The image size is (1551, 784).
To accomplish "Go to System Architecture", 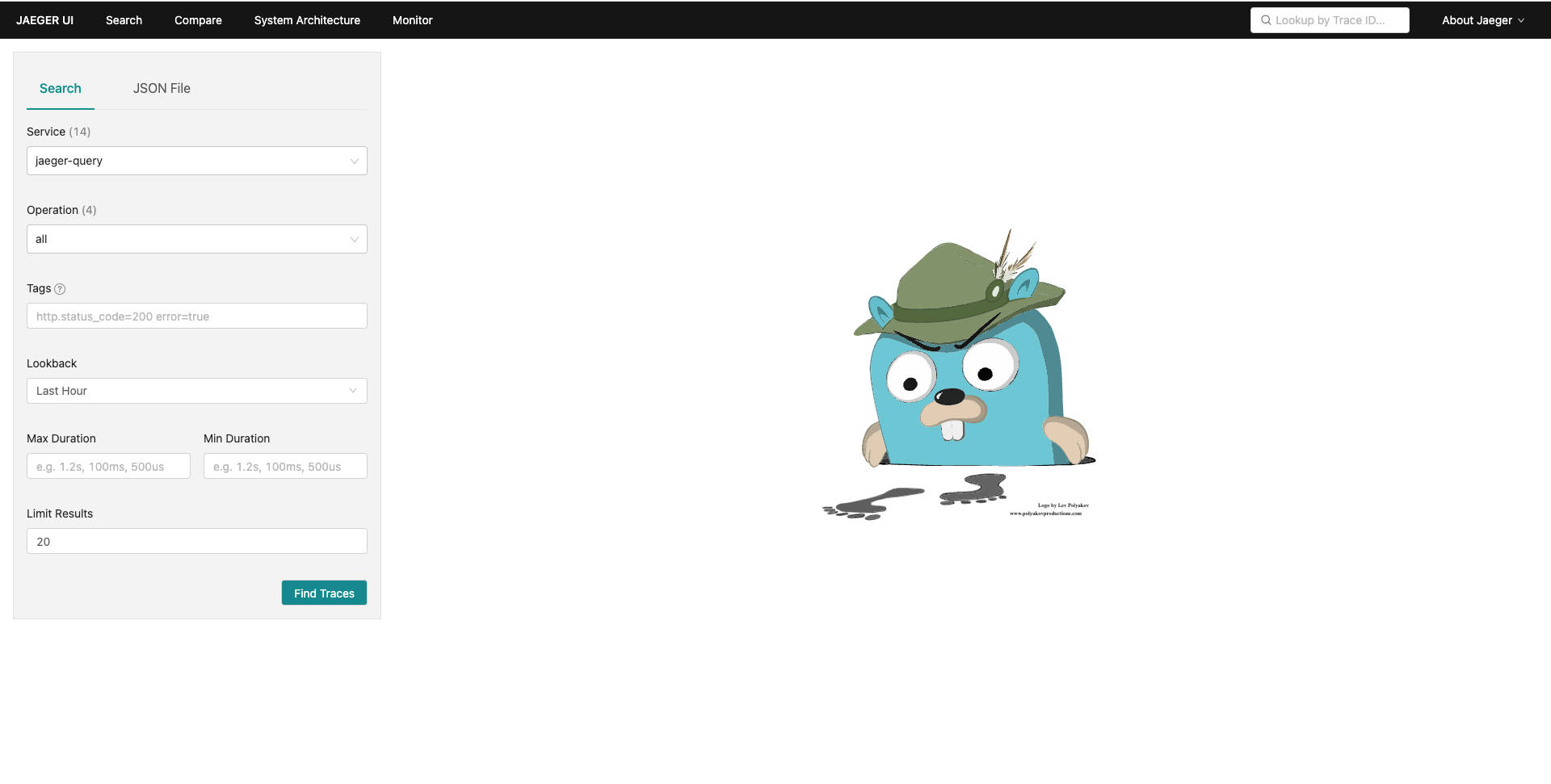I will coord(307,20).
